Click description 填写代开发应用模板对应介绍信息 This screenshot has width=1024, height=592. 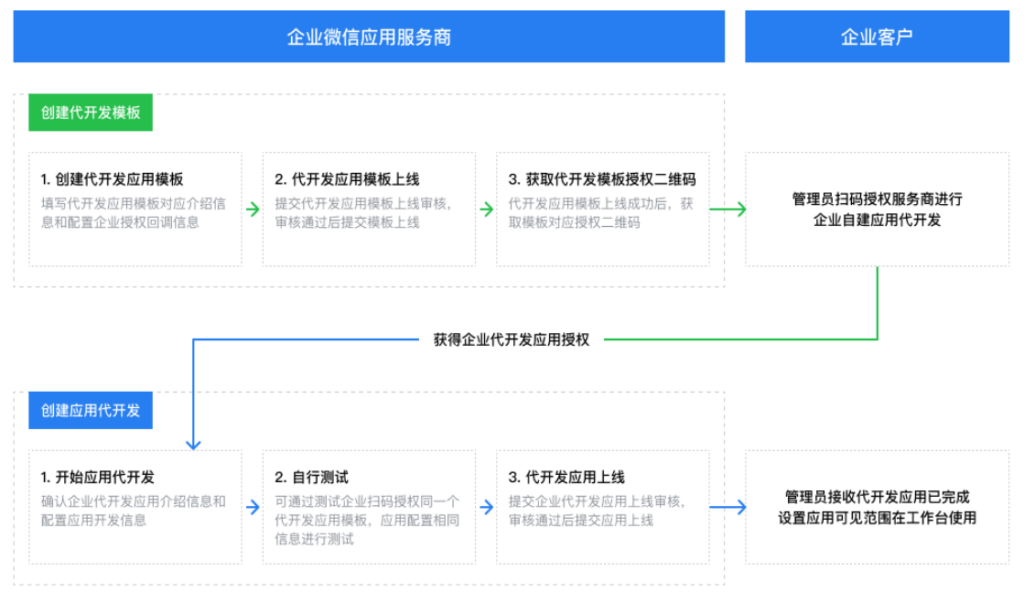click(133, 204)
